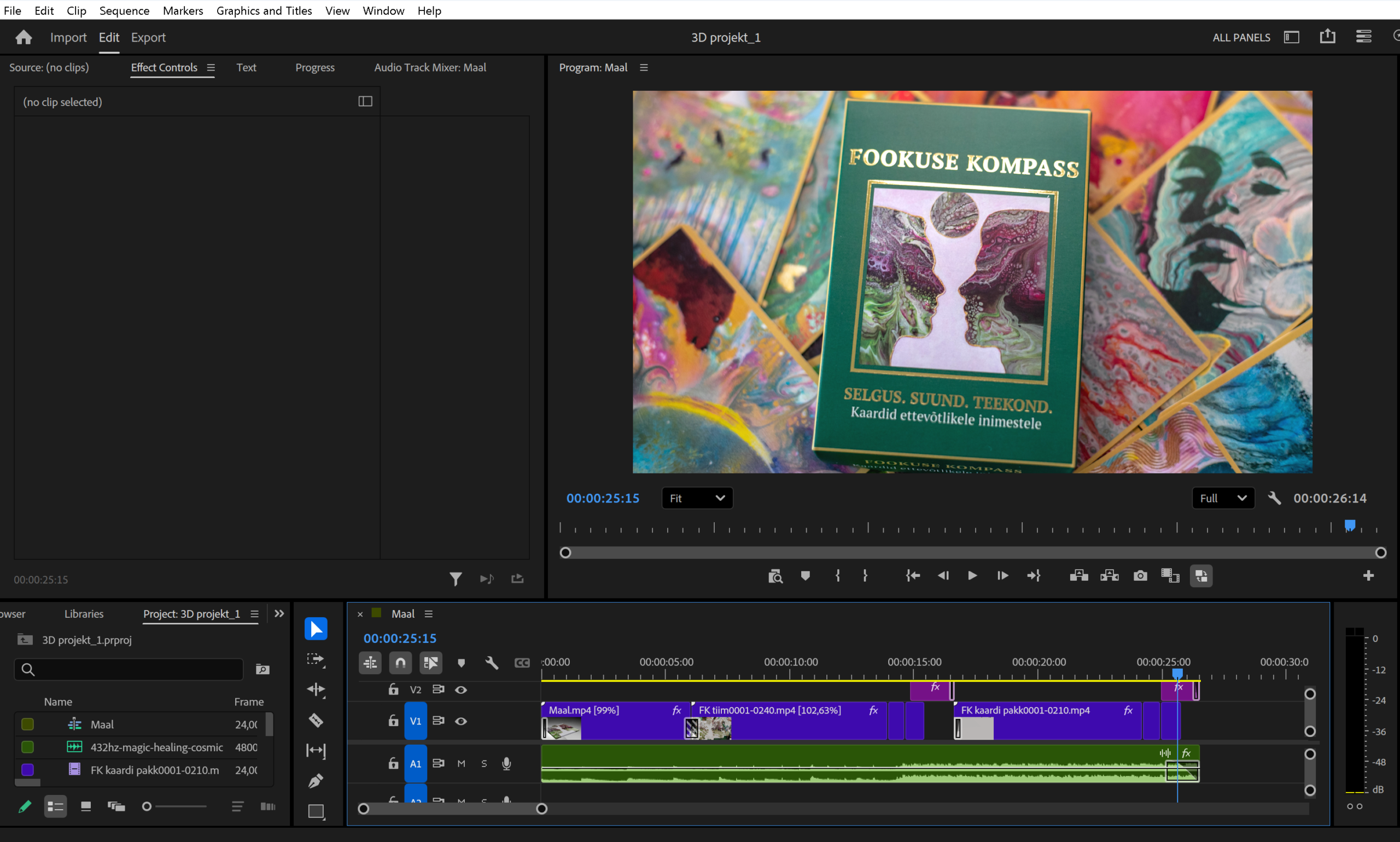Screen dimensions: 1400x842
Task: Click the Export workspace button
Action: (148, 37)
